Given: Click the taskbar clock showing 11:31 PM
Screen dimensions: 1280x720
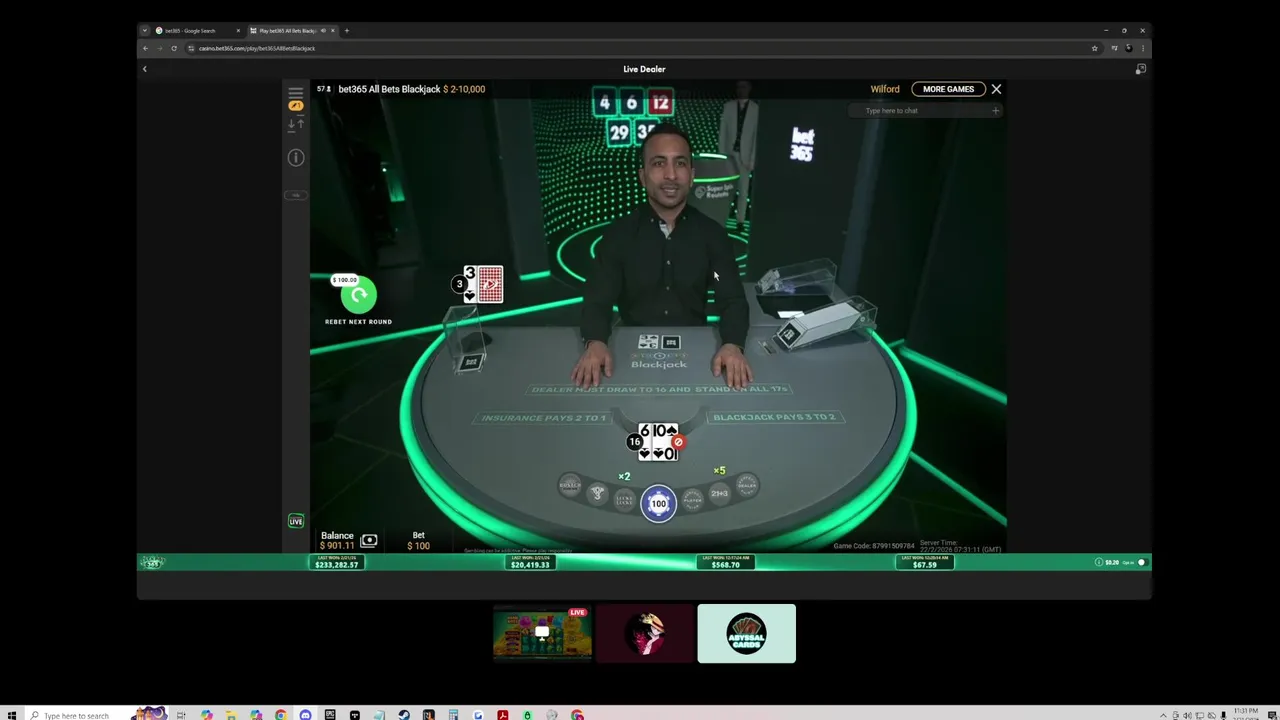Looking at the screenshot, I should (x=1246, y=713).
